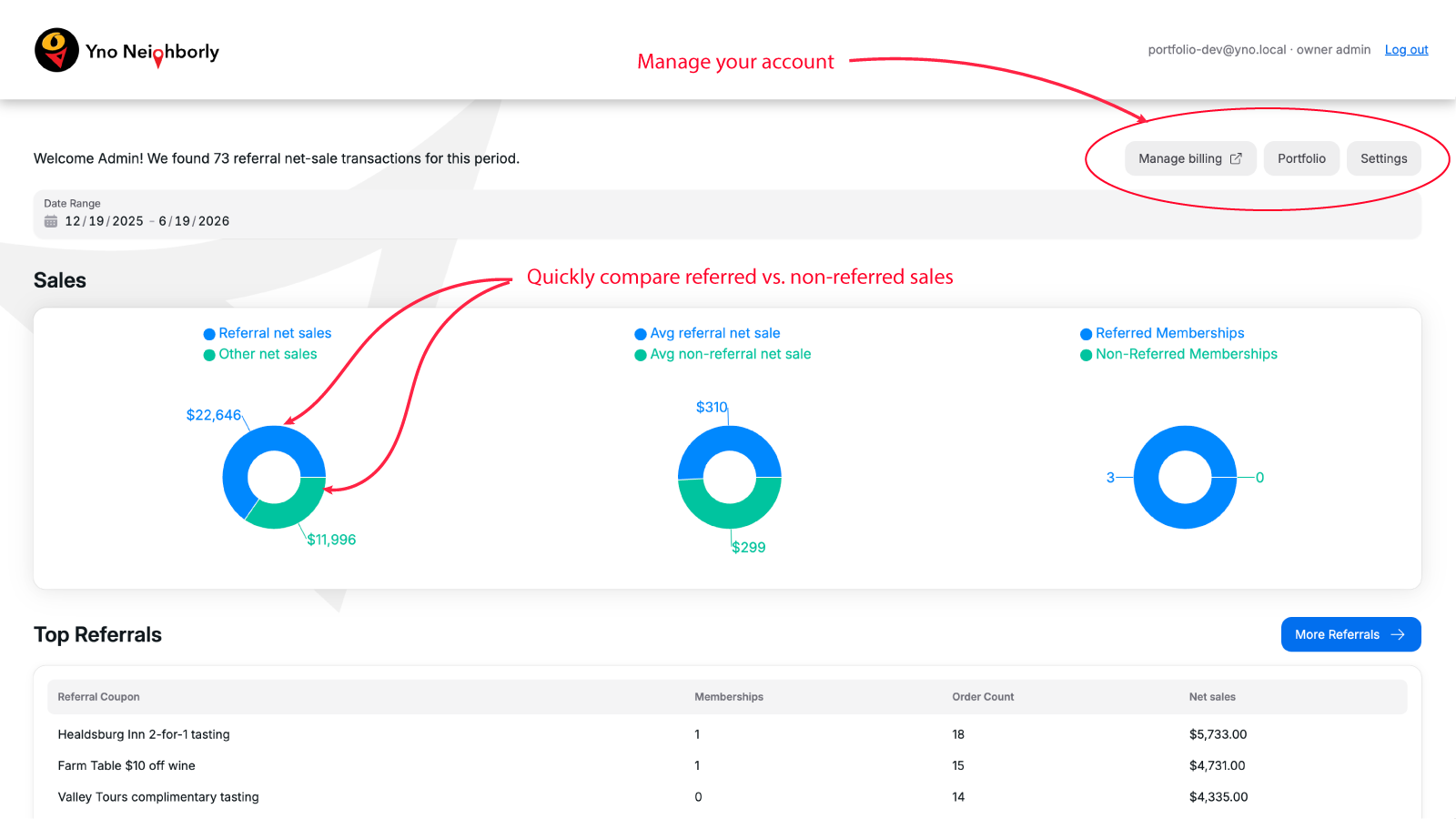
Task: Click the Sales heading
Action: [x=60, y=280]
